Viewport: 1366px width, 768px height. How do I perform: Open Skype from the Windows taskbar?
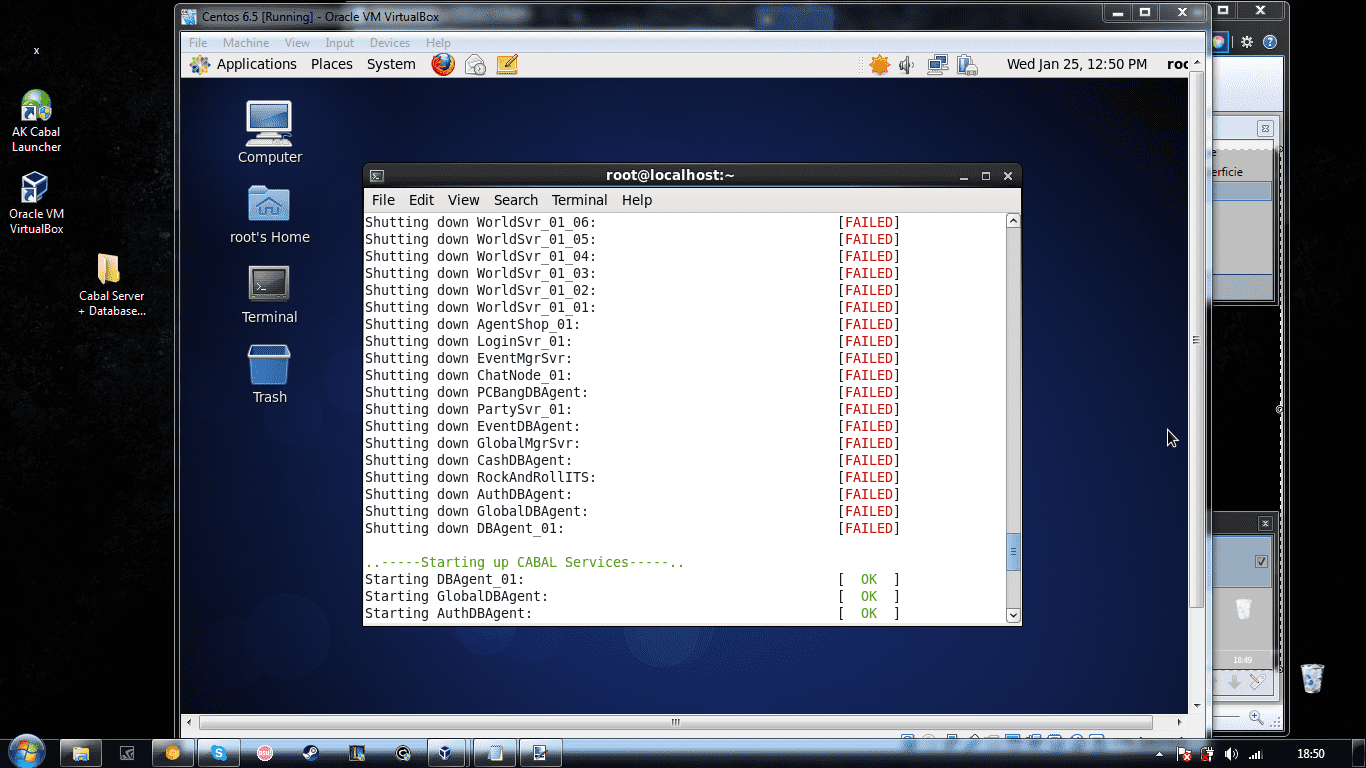219,753
